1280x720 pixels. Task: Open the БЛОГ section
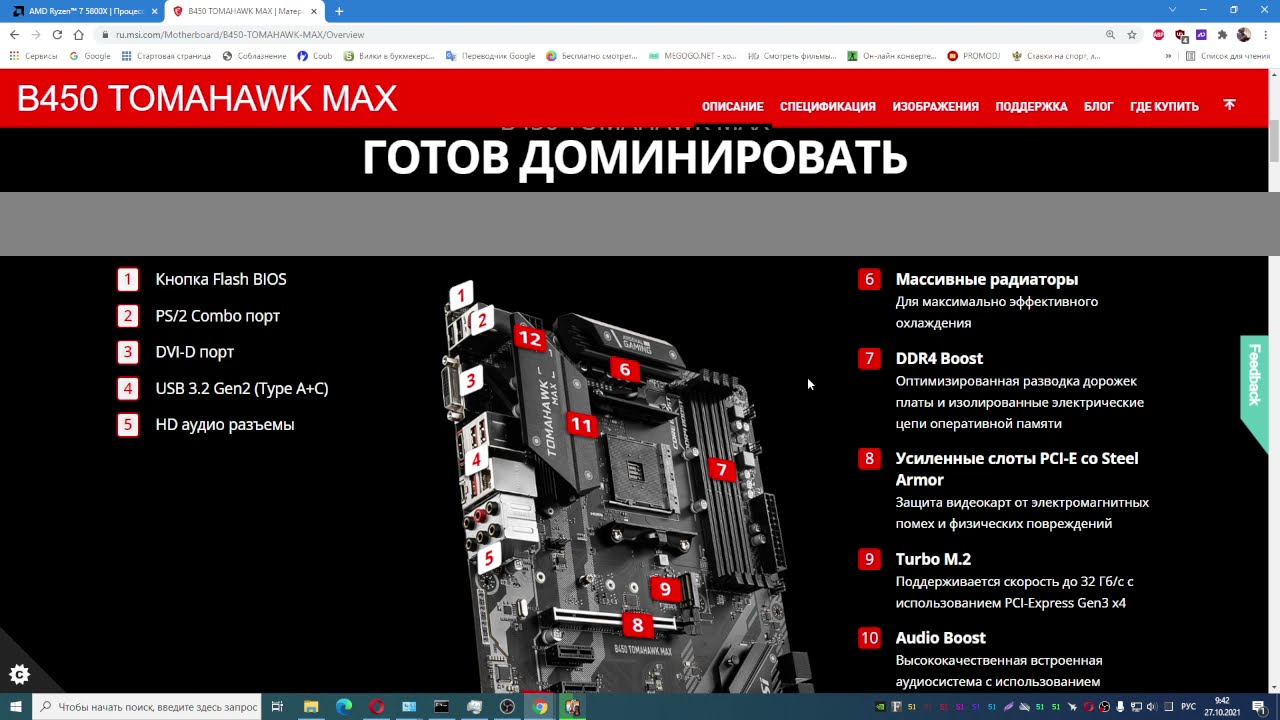(x=1098, y=106)
